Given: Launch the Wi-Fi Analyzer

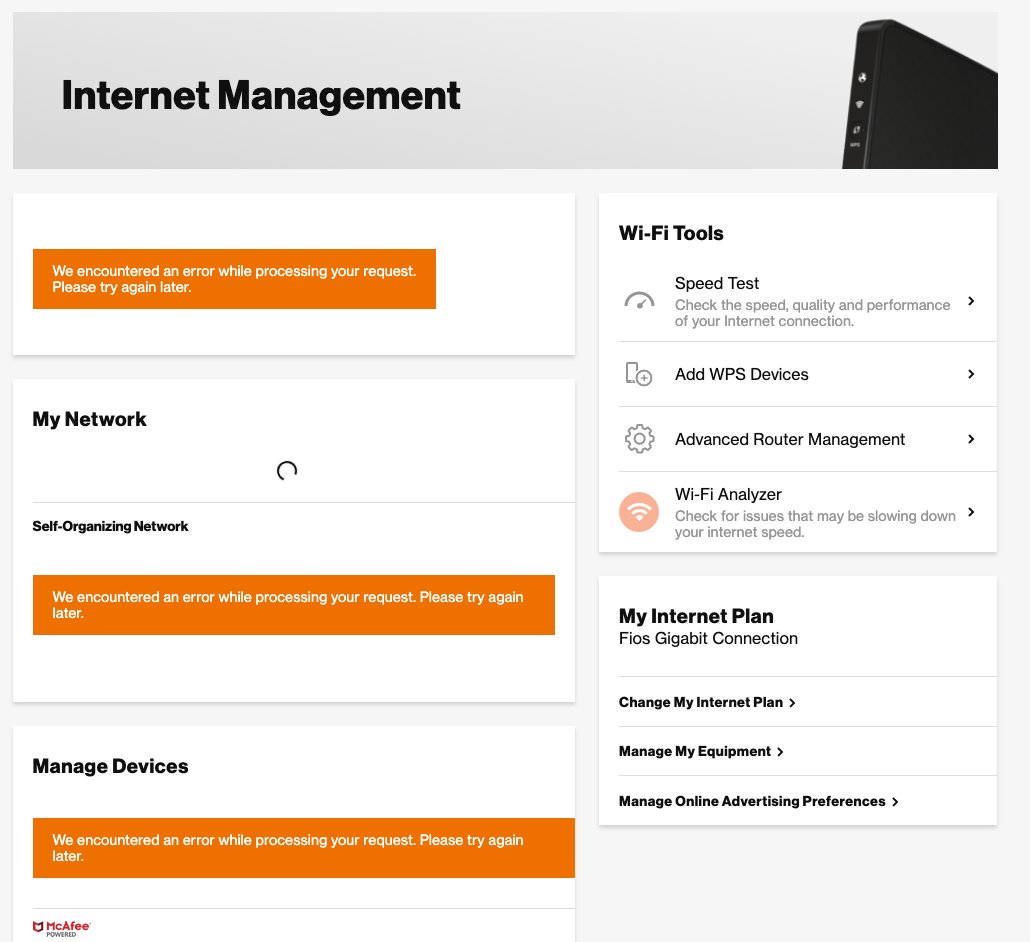Looking at the screenshot, I should click(807, 512).
